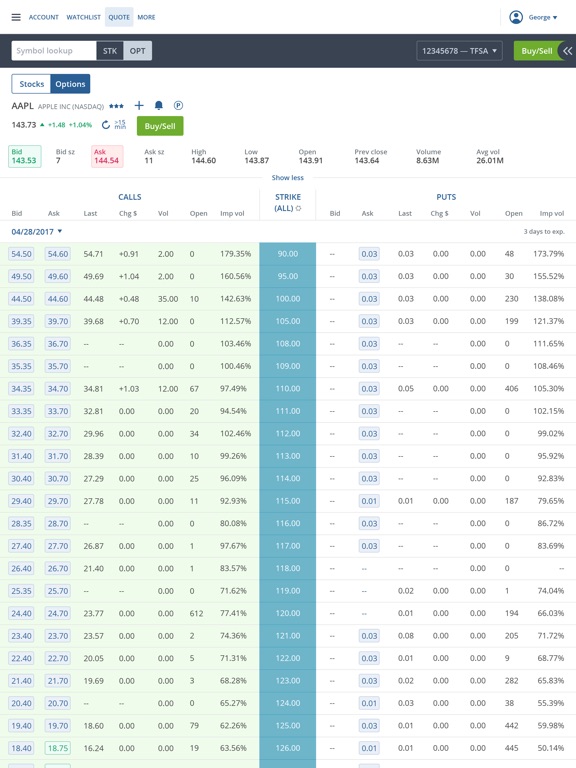Click the circled P icon next to AAPL
The width and height of the screenshot is (576, 768).
point(178,105)
